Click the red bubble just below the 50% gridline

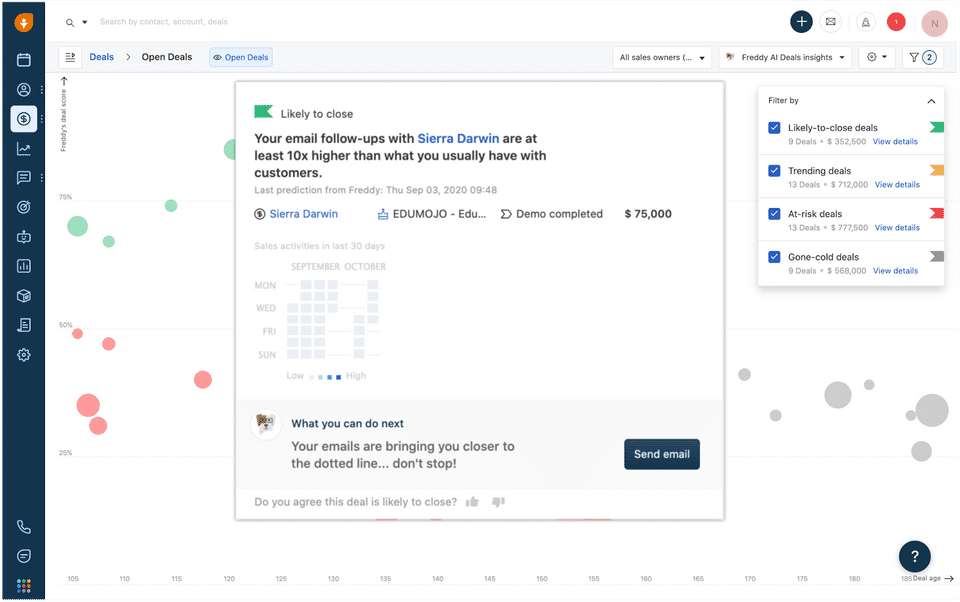tap(77, 334)
